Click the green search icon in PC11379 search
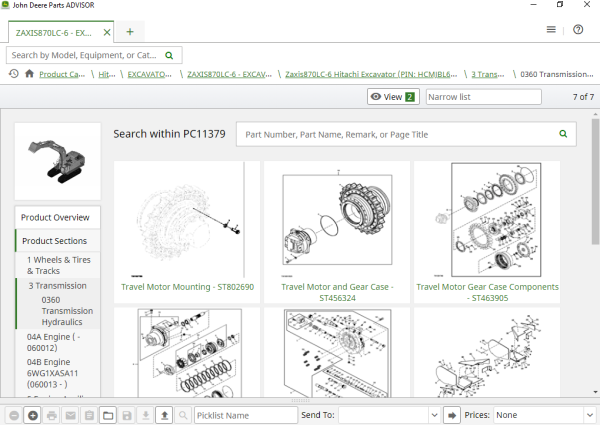Viewport: 600px width, 425px height. tap(563, 134)
